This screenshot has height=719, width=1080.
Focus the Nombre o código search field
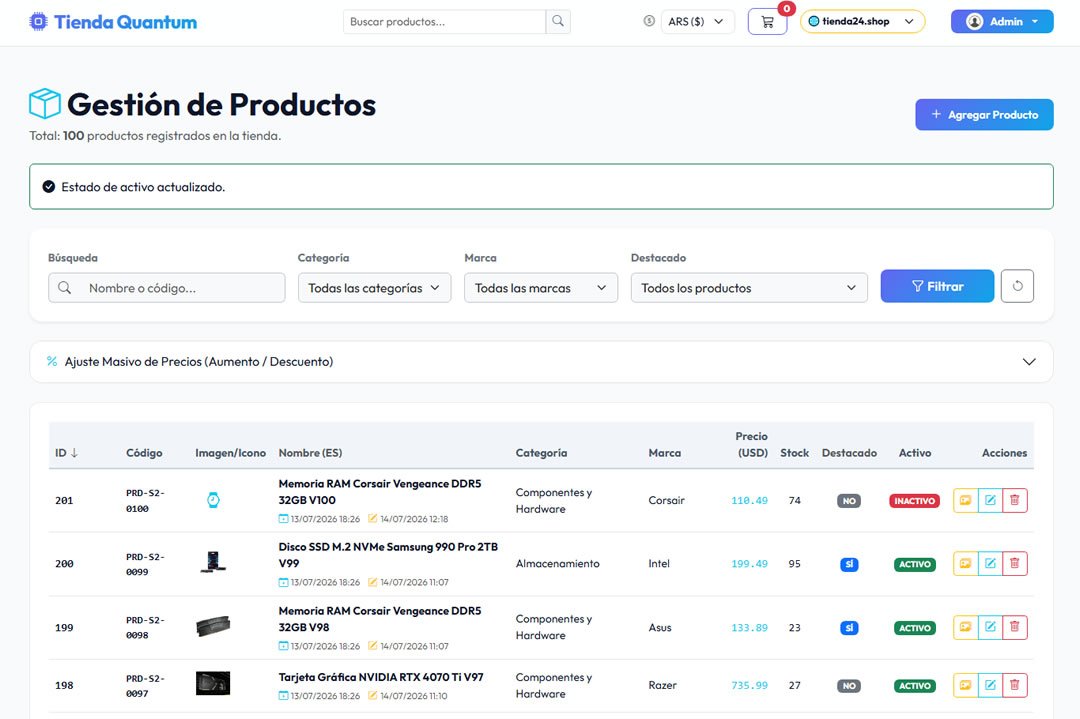point(167,288)
